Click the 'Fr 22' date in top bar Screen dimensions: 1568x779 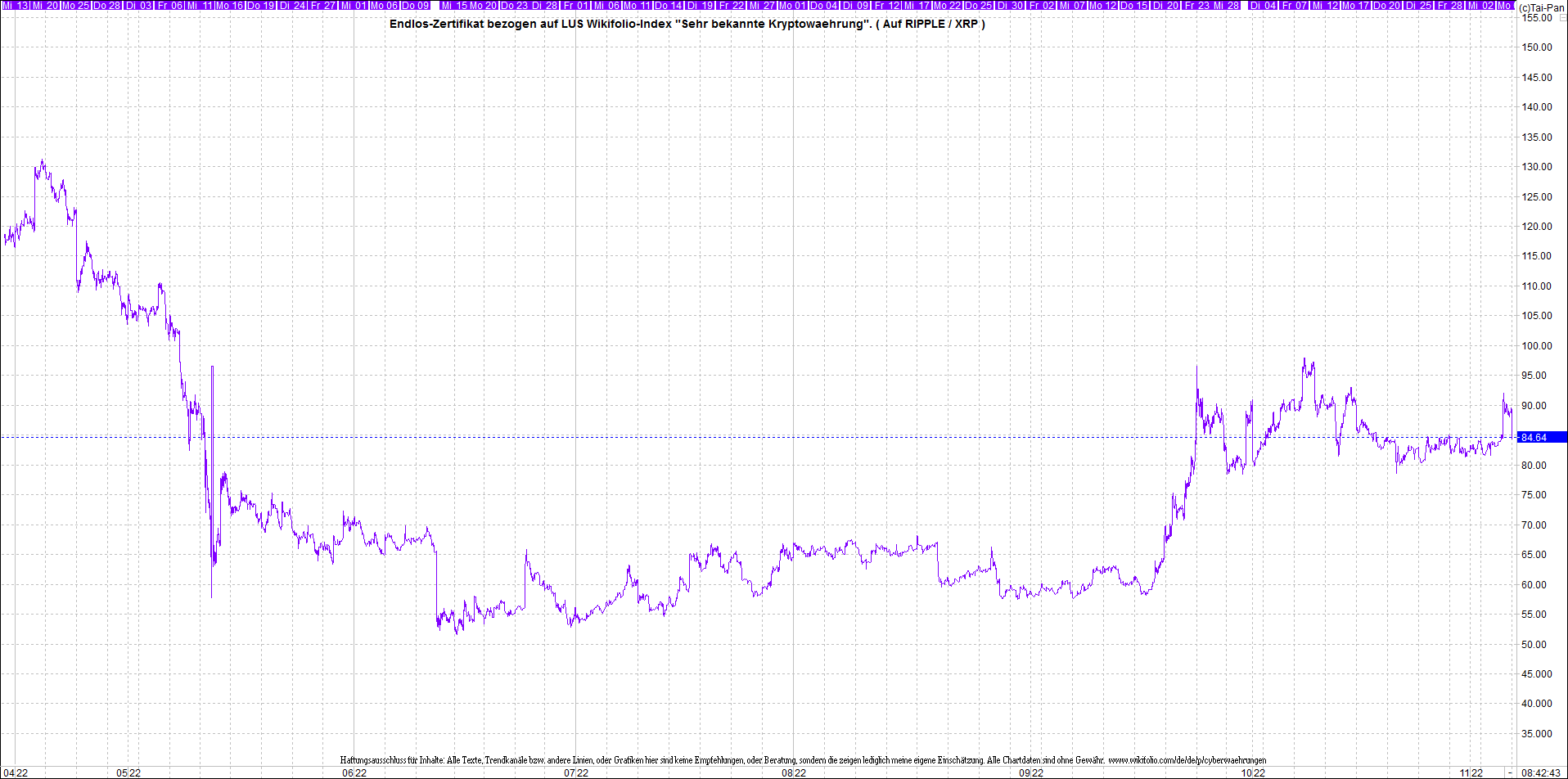click(732, 6)
